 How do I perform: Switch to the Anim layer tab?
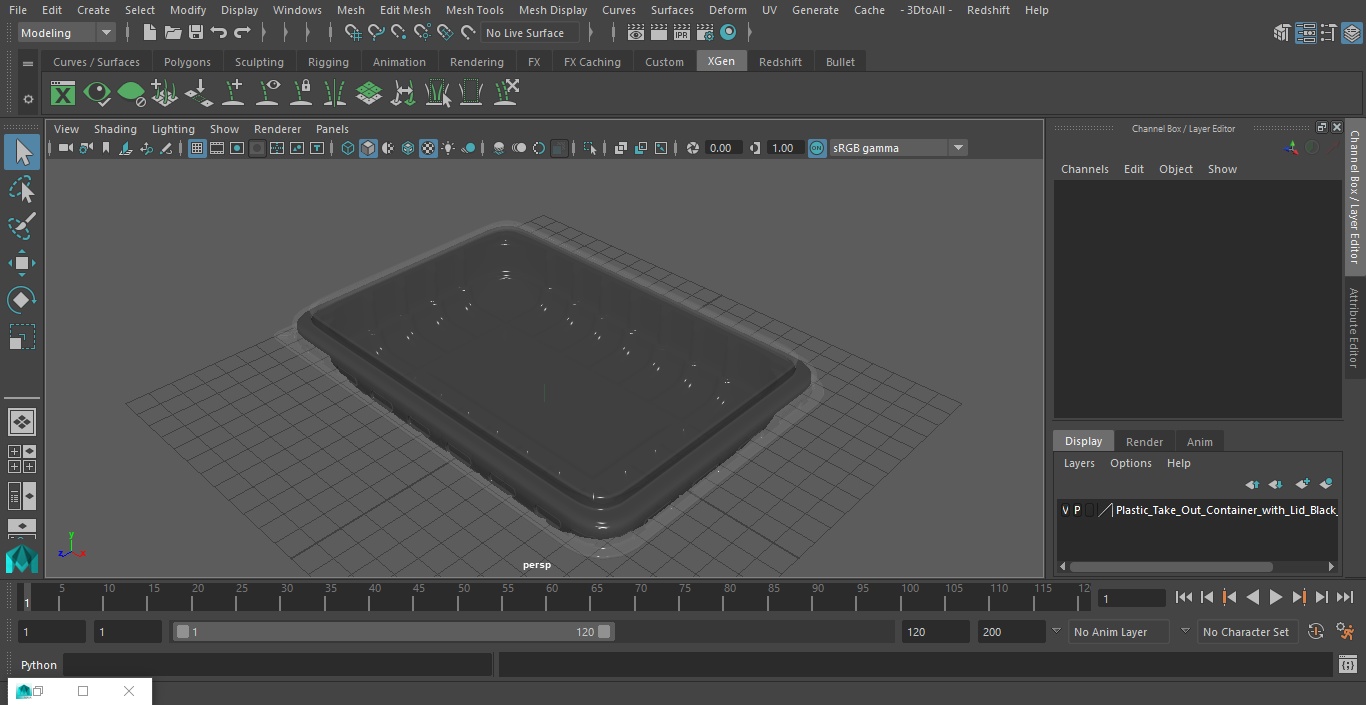click(1199, 442)
